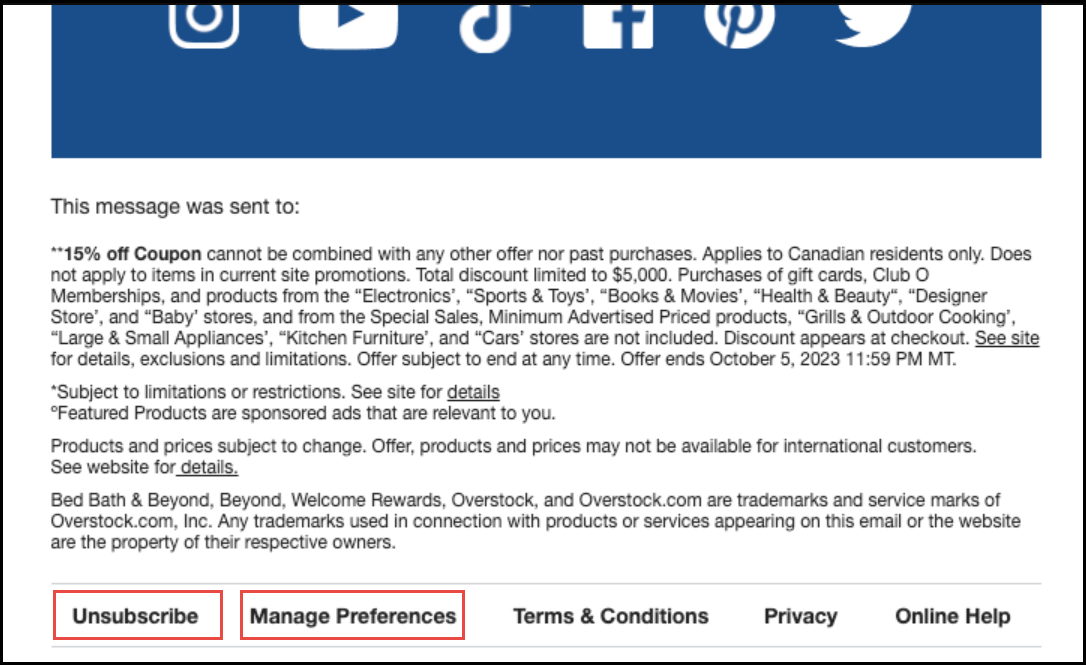The width and height of the screenshot is (1086, 665).
Task: Follow the "See site" coupon link
Action: [x=1007, y=338]
